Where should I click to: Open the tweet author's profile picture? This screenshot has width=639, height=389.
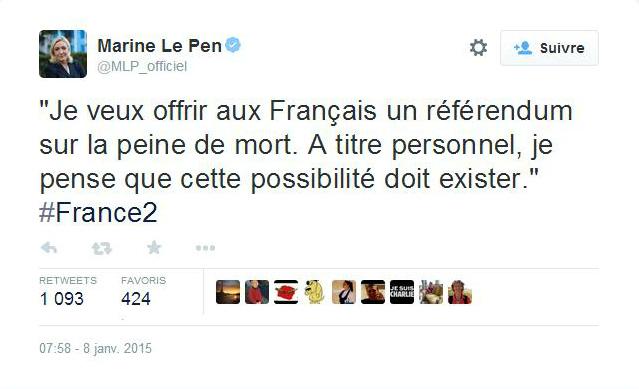coord(63,54)
